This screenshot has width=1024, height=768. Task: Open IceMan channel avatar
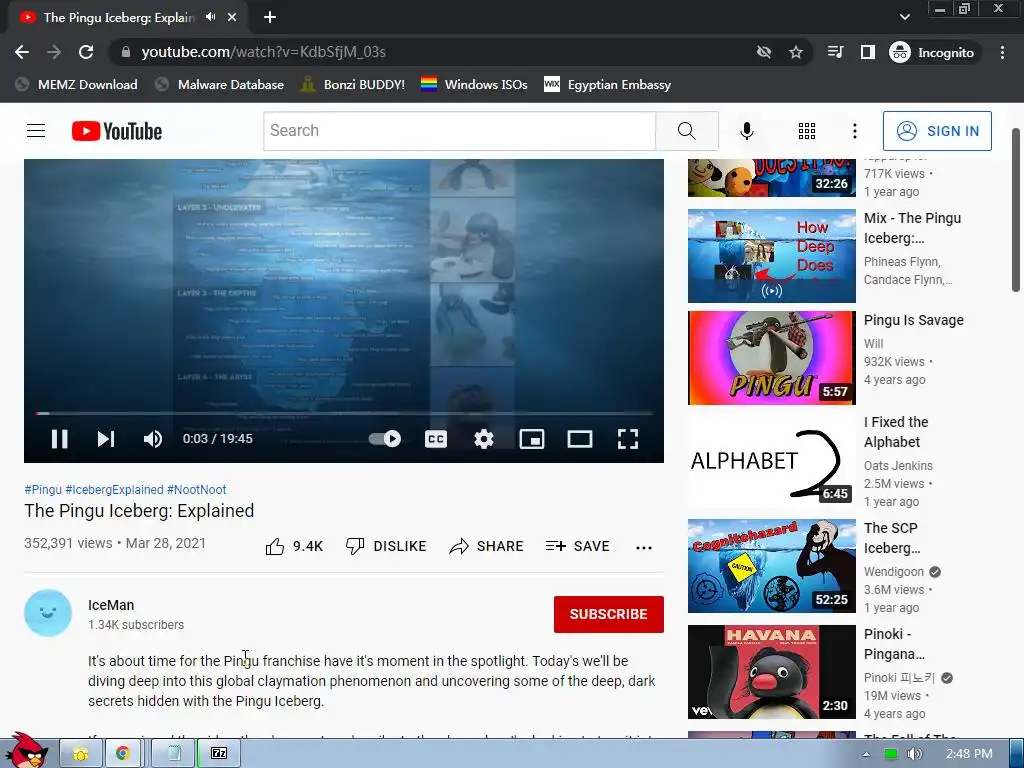[x=48, y=613]
